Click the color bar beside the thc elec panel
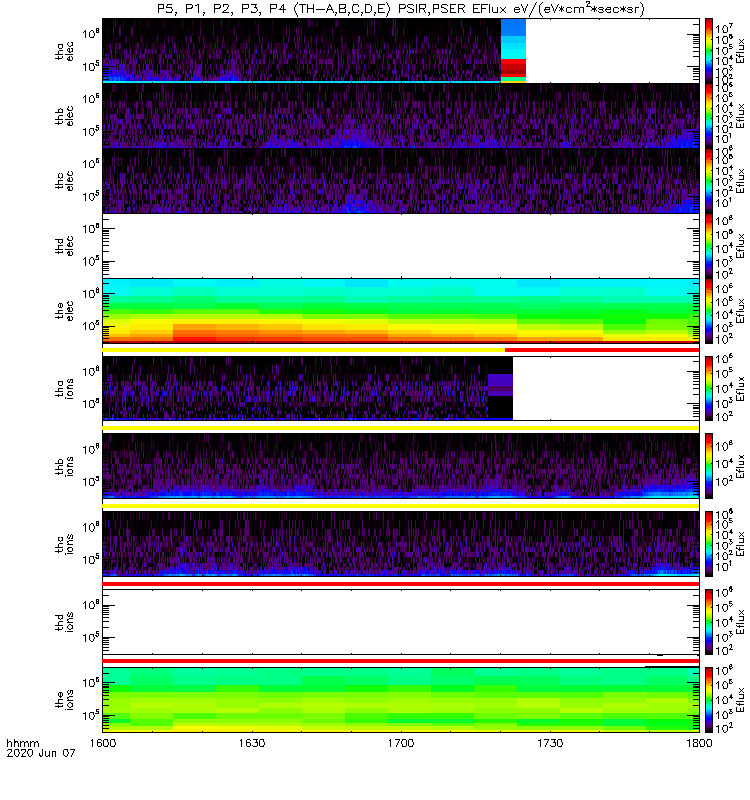Viewport: 750px width, 800px height. 709,181
